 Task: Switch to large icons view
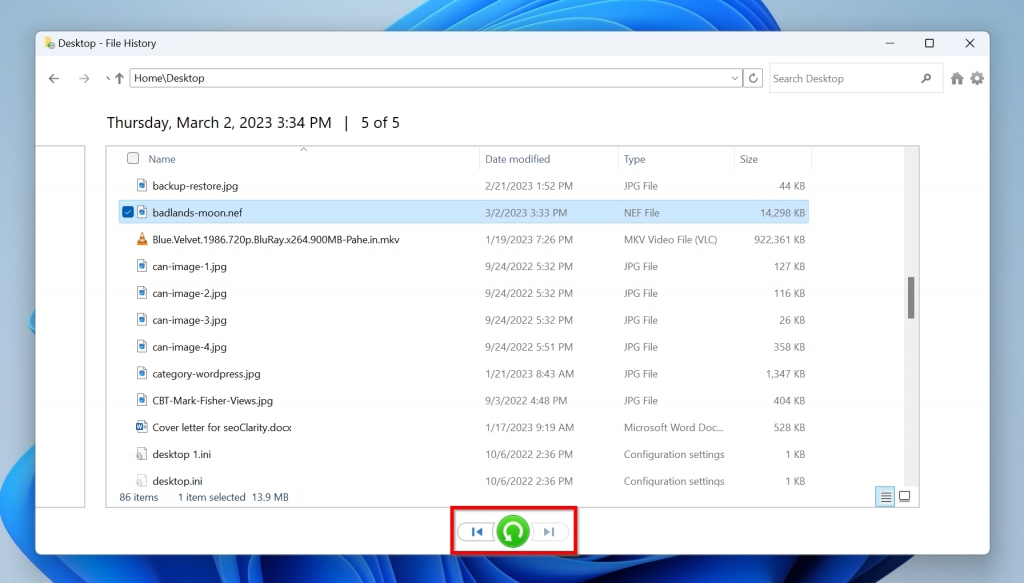[x=903, y=496]
